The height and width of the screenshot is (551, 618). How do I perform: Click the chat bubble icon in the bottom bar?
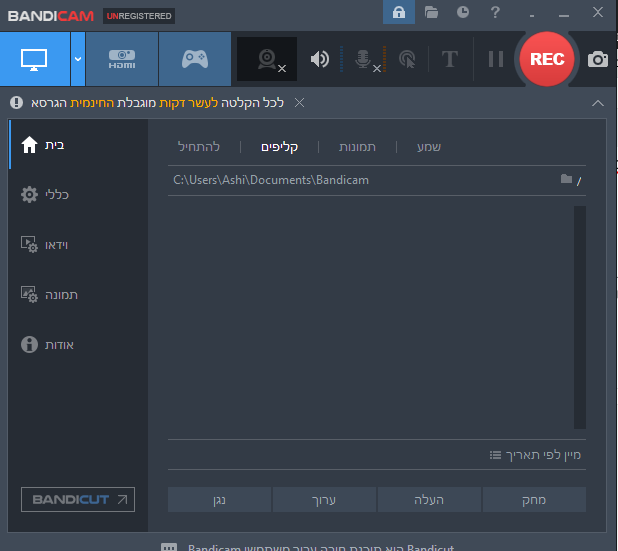169,547
